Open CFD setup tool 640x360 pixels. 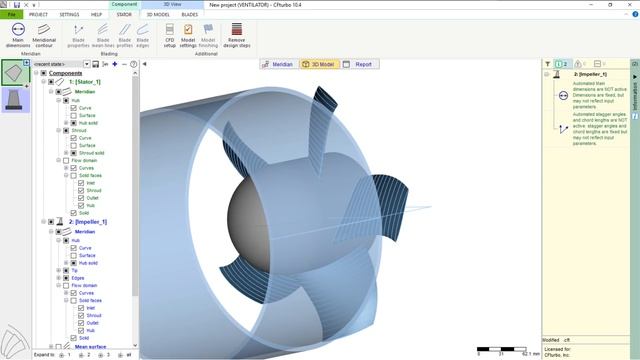click(169, 35)
